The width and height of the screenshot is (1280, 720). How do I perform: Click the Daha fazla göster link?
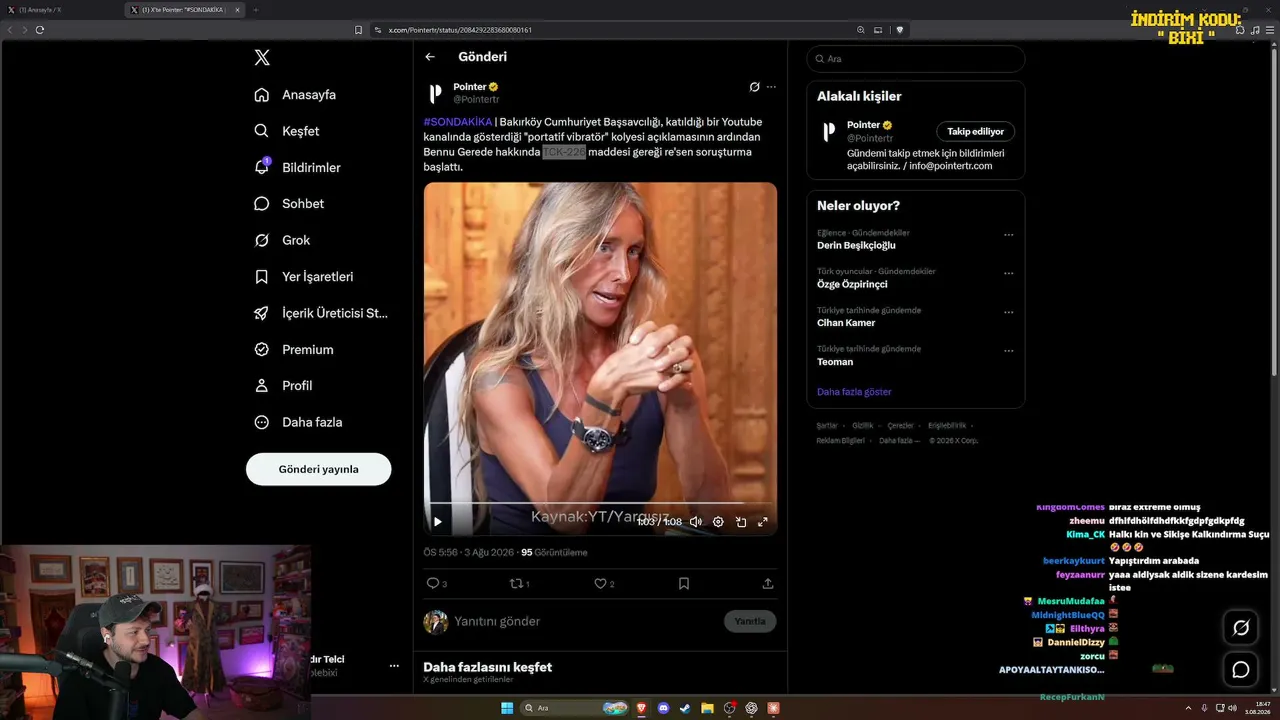pyautogui.click(x=854, y=392)
